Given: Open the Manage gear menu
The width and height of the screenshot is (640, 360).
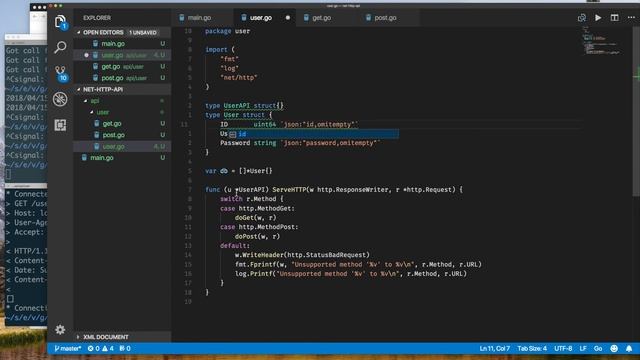Looking at the screenshot, I should click(x=60, y=329).
